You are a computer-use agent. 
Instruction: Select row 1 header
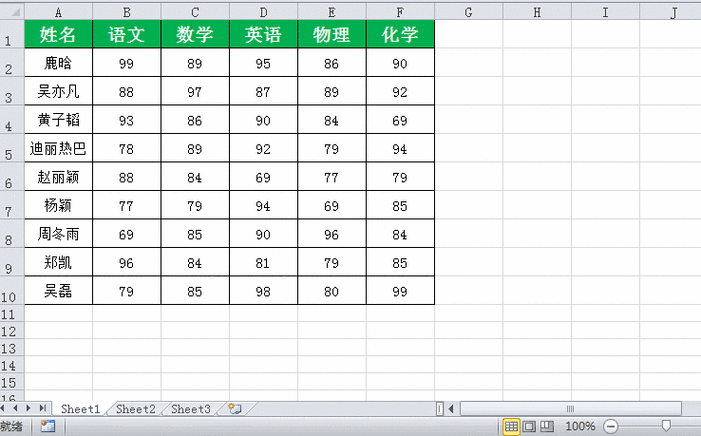(x=12, y=34)
